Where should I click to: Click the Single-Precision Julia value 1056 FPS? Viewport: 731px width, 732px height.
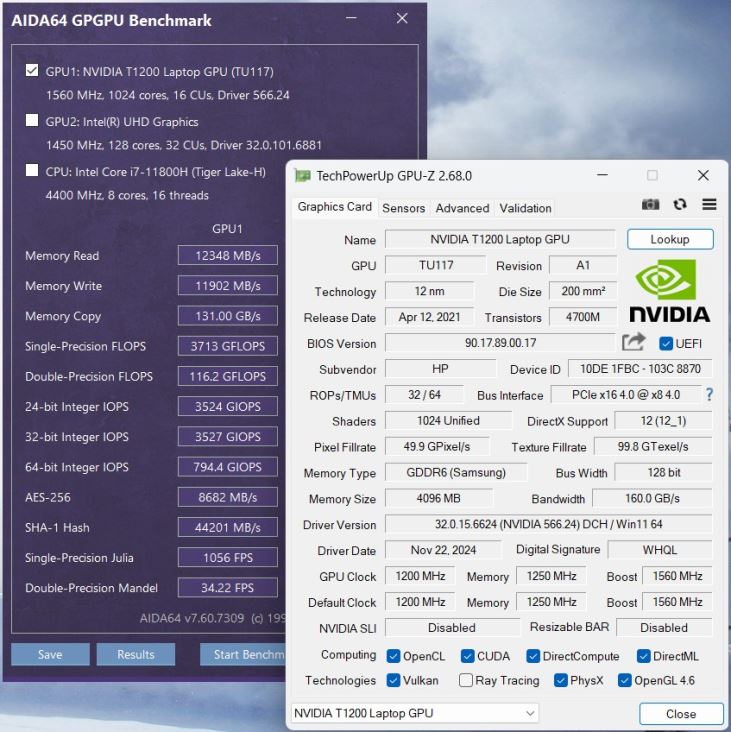[228, 557]
